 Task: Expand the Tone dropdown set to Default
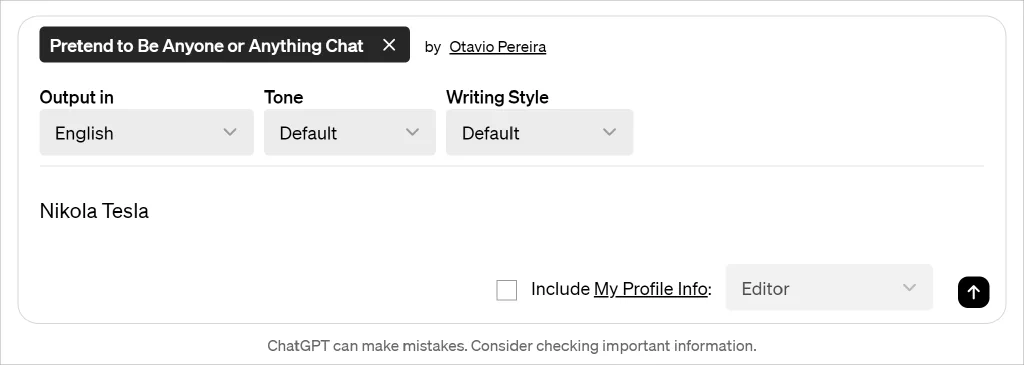pos(349,133)
